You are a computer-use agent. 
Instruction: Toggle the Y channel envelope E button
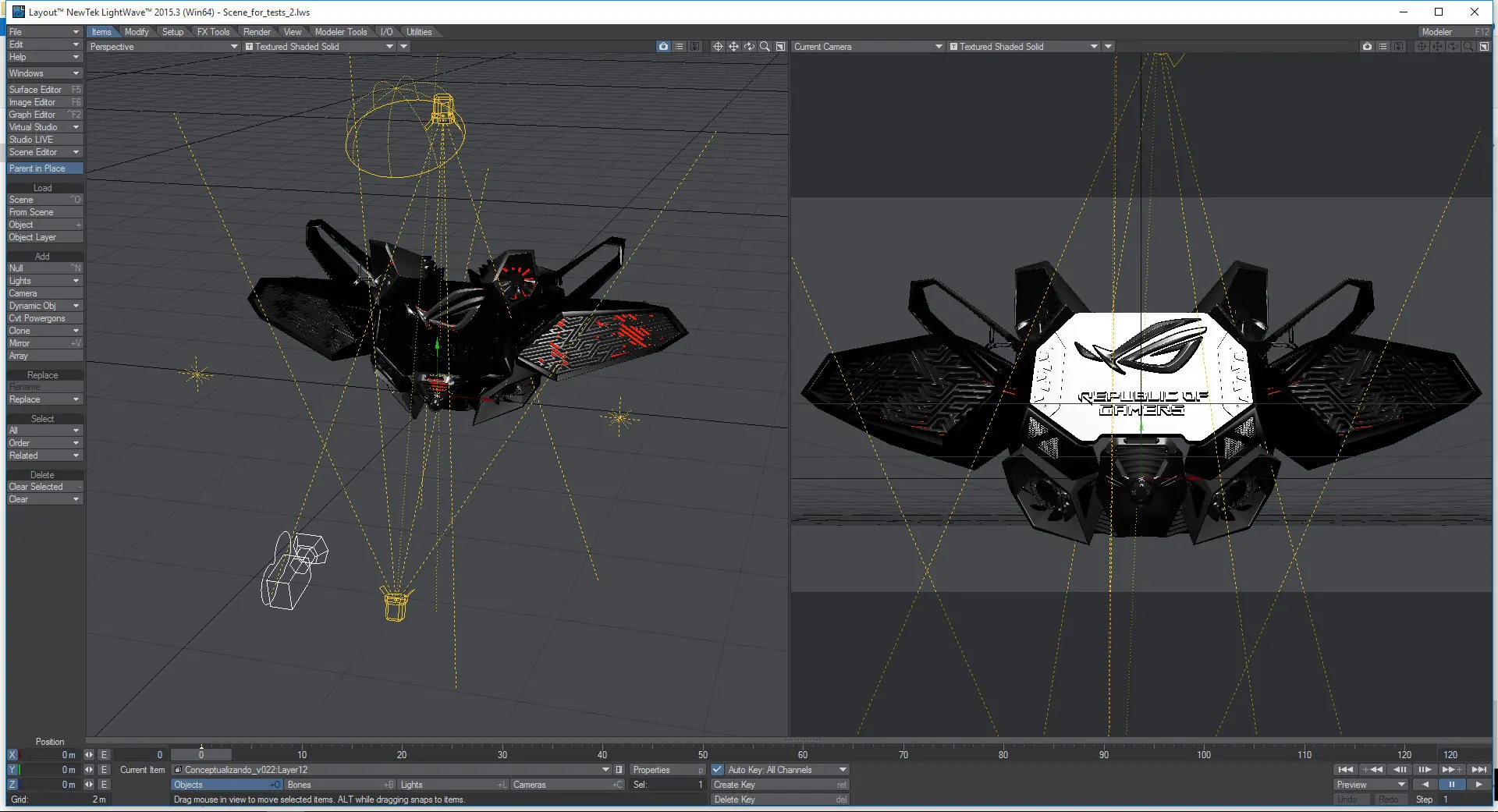tap(104, 770)
